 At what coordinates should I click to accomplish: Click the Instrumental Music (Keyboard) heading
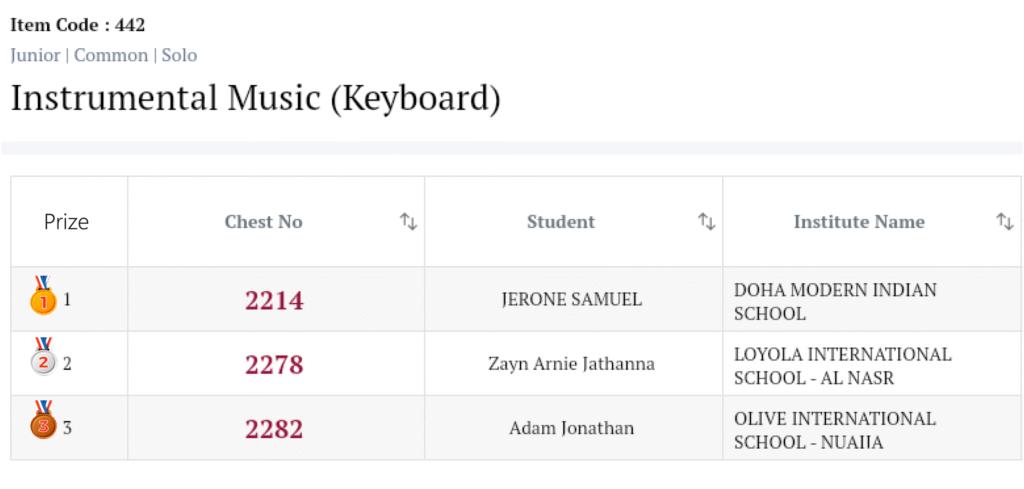(x=255, y=98)
